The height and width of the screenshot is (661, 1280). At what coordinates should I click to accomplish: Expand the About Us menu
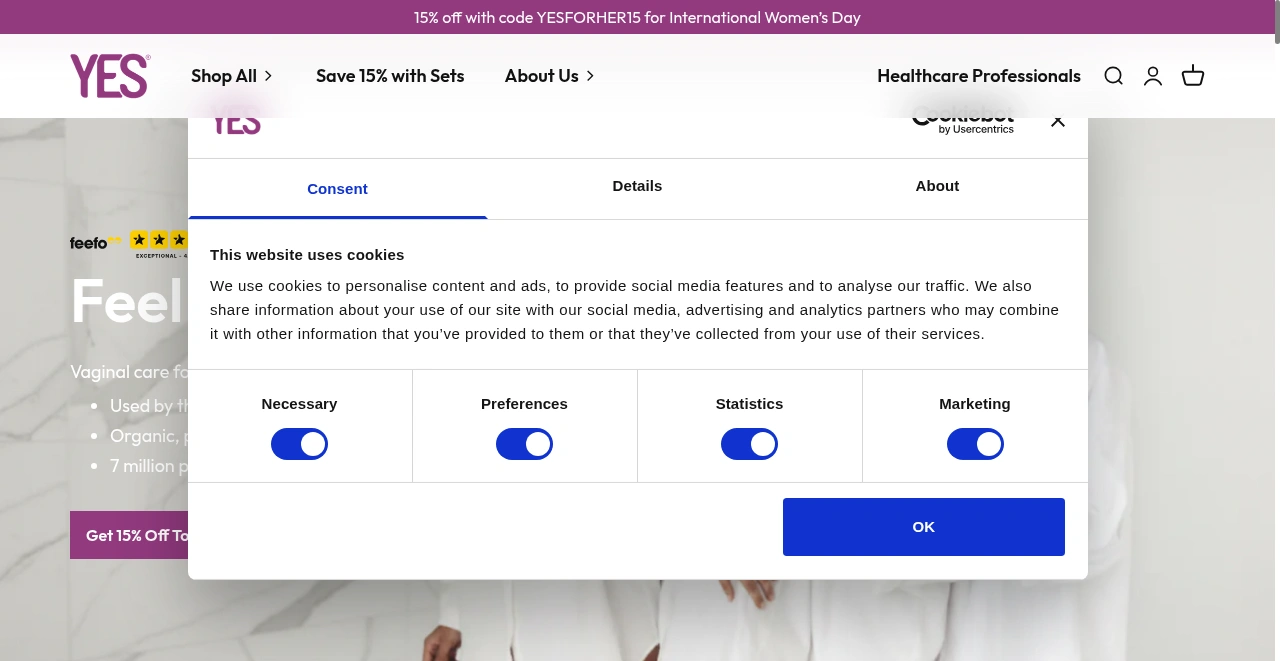coord(549,76)
